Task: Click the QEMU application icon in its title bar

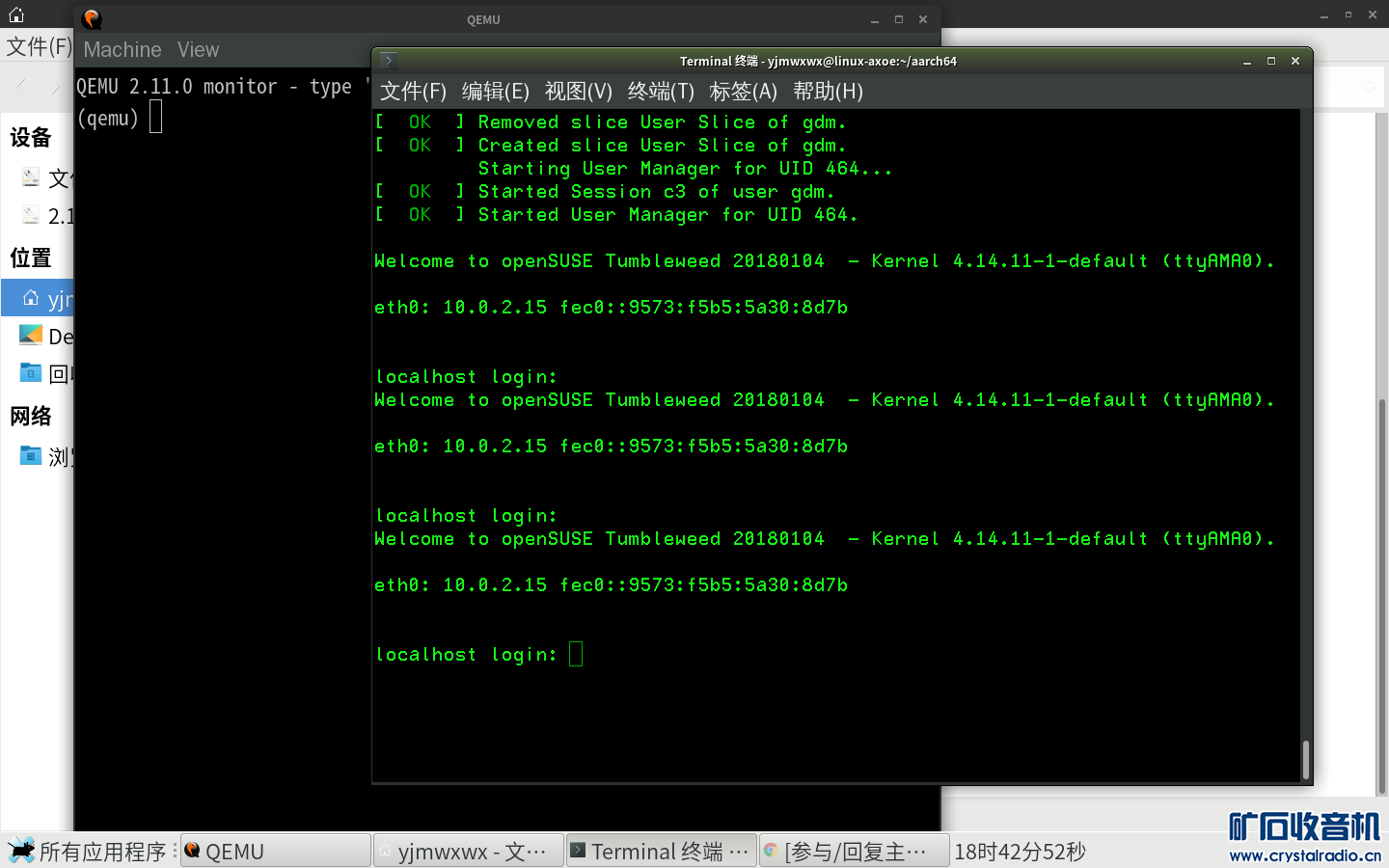Action: 92,19
